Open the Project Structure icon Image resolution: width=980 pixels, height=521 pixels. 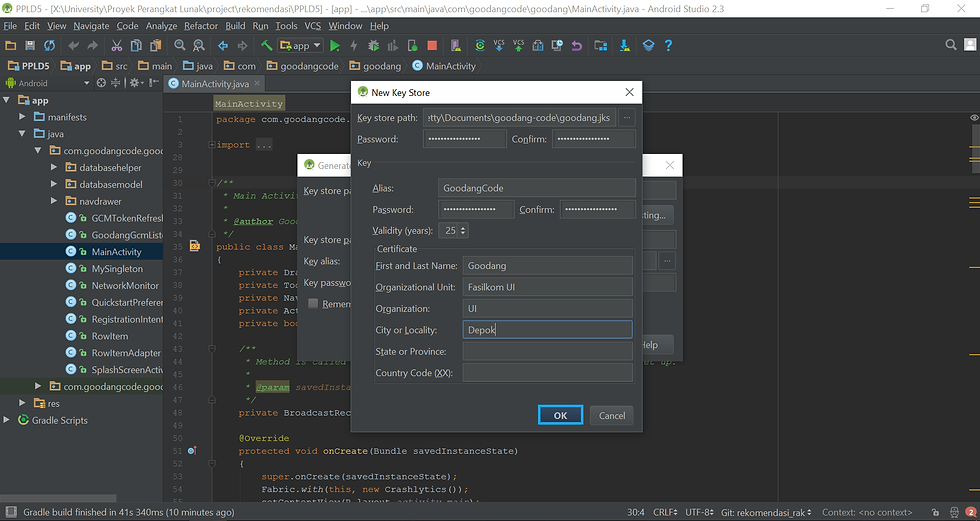(601, 46)
